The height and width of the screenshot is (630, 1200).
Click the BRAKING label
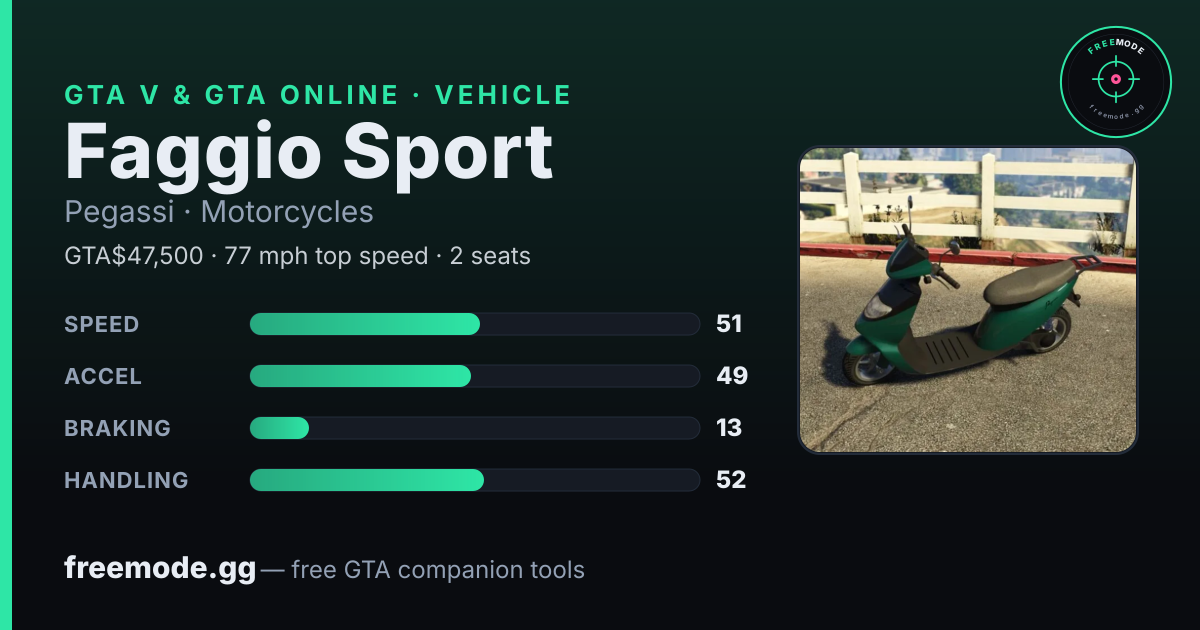click(117, 428)
